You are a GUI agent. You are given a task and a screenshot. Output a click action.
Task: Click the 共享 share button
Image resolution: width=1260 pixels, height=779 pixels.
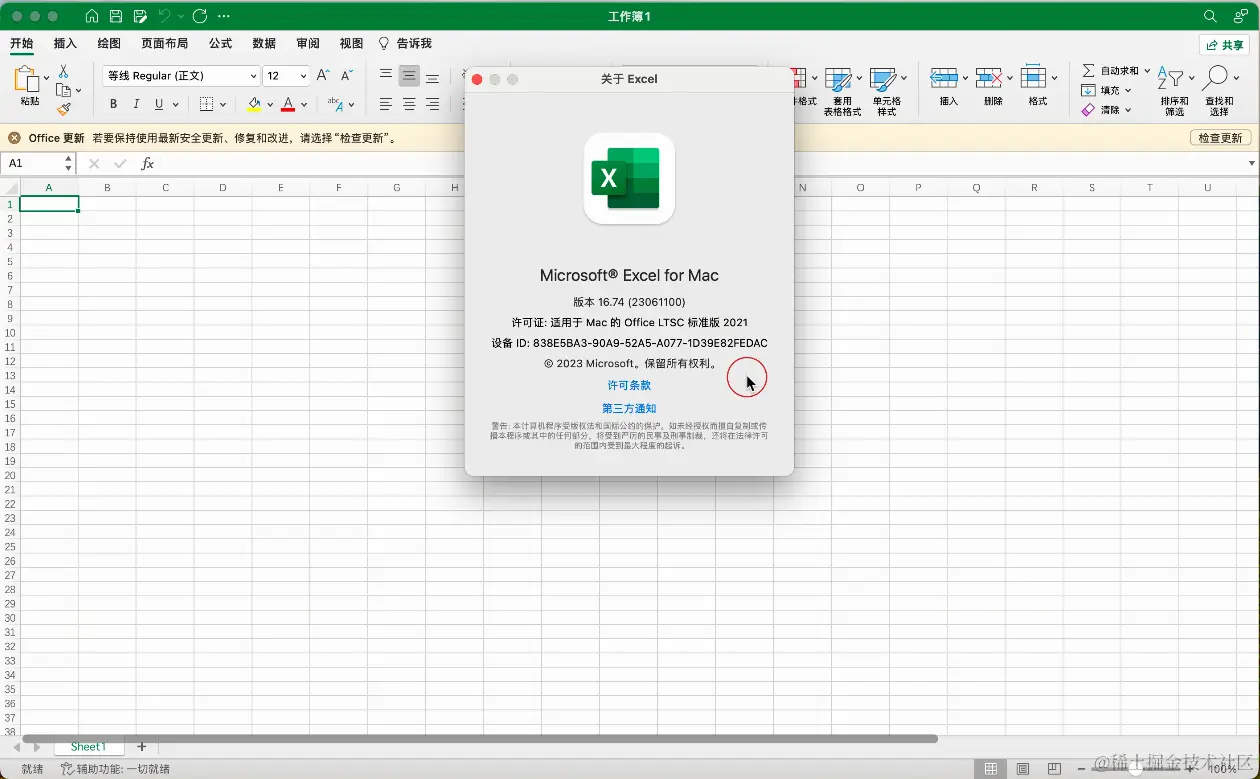1225,45
